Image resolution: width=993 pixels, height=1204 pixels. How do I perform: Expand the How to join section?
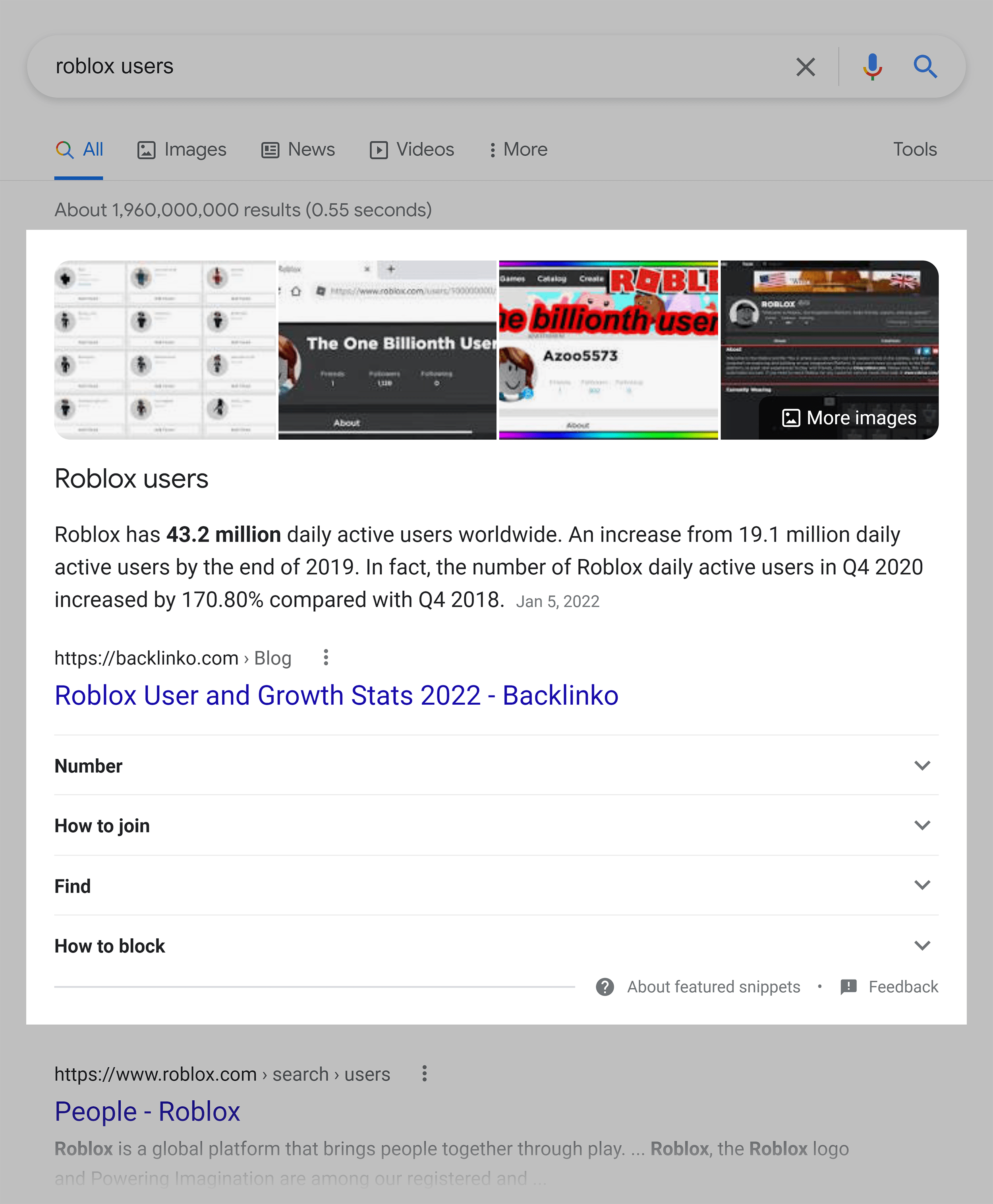(x=922, y=825)
